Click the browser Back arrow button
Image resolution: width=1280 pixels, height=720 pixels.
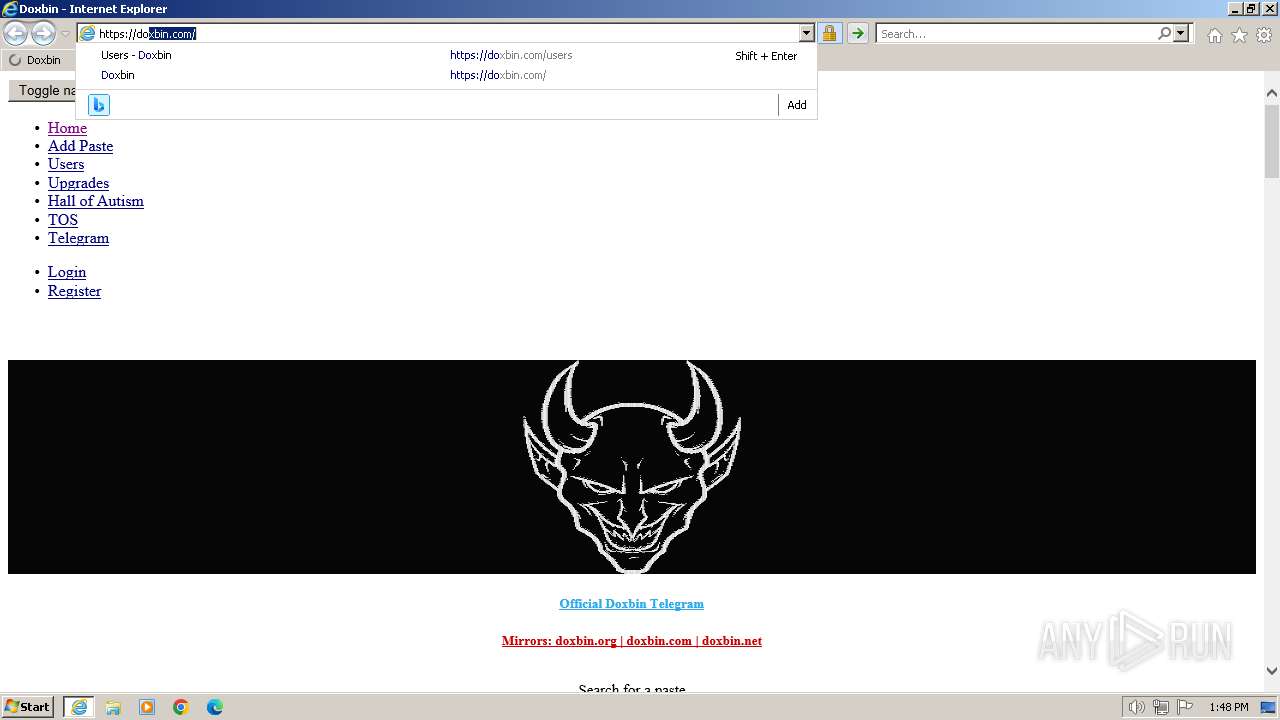click(x=15, y=33)
